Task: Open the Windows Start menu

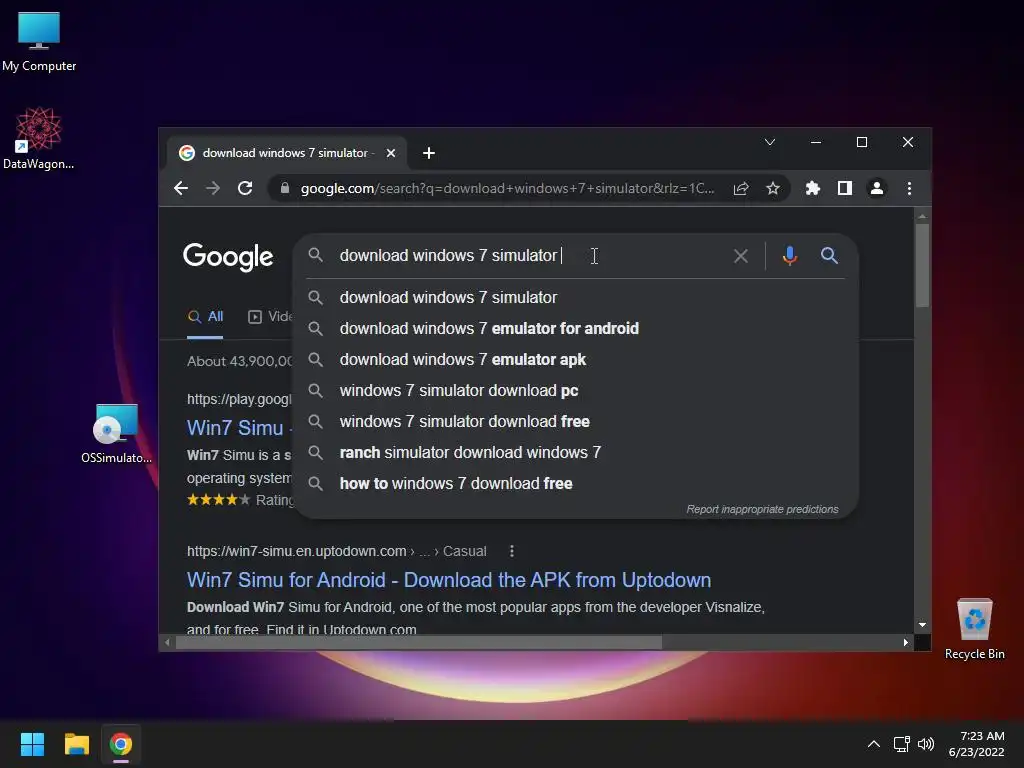Action: 32,744
